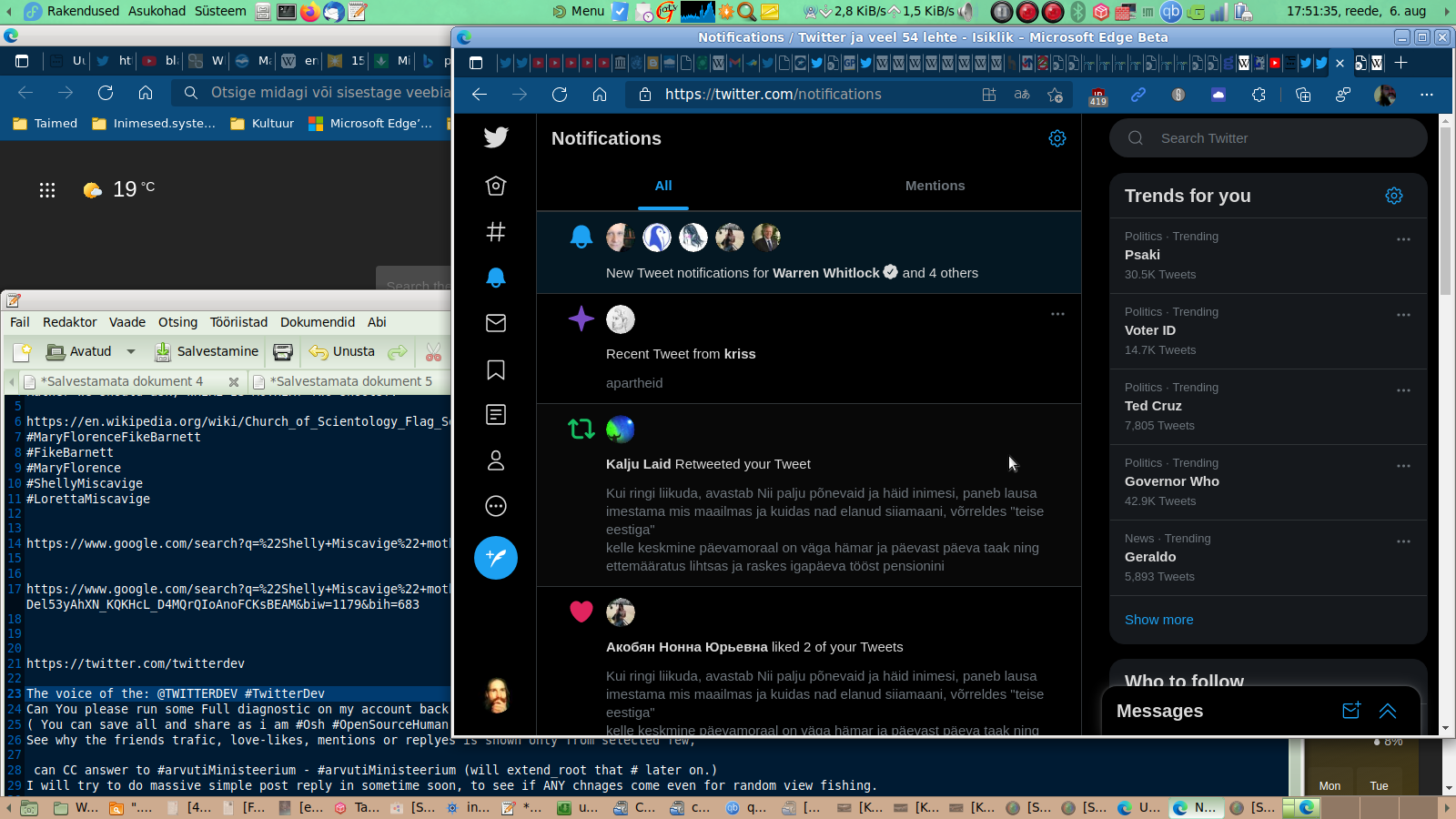Switch to the All notifications tab
The image size is (1456, 819).
click(663, 186)
